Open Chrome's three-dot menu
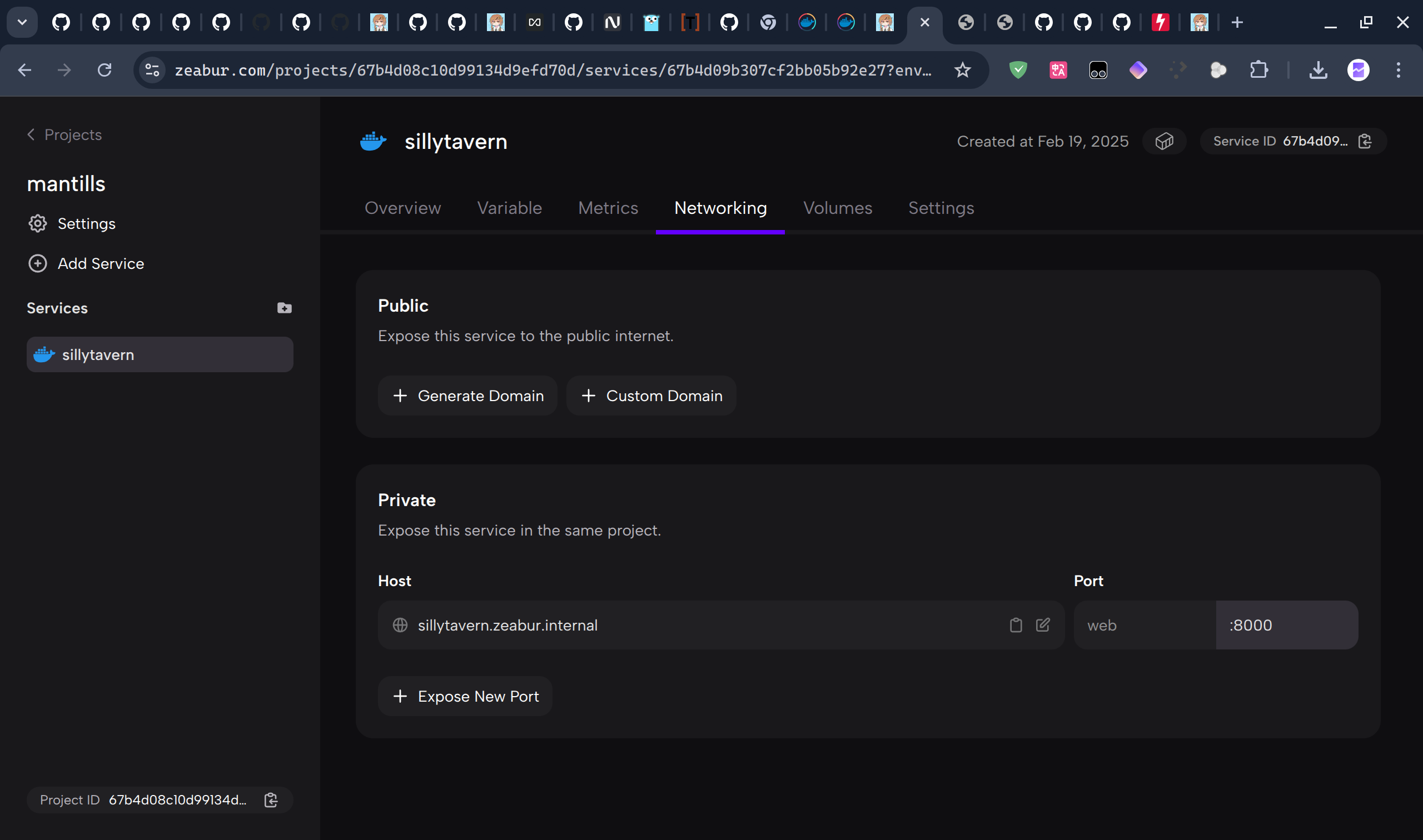The image size is (1423, 840). coord(1398,70)
